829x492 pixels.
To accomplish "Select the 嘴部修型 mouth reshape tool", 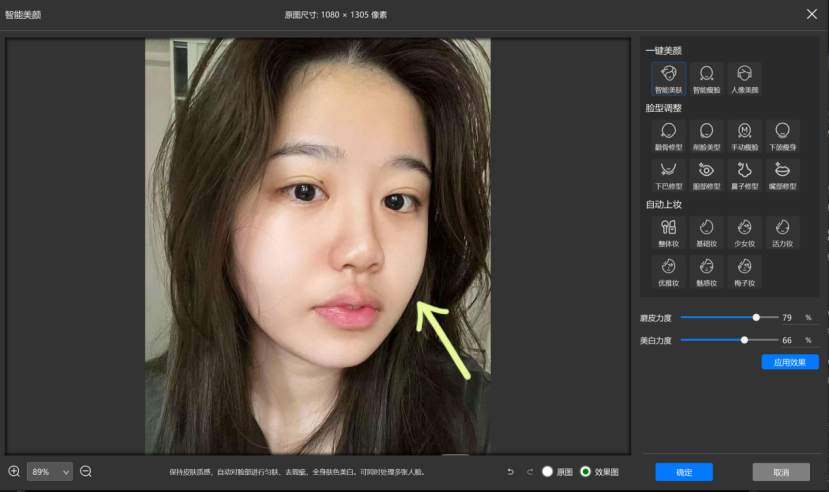I will point(782,175).
